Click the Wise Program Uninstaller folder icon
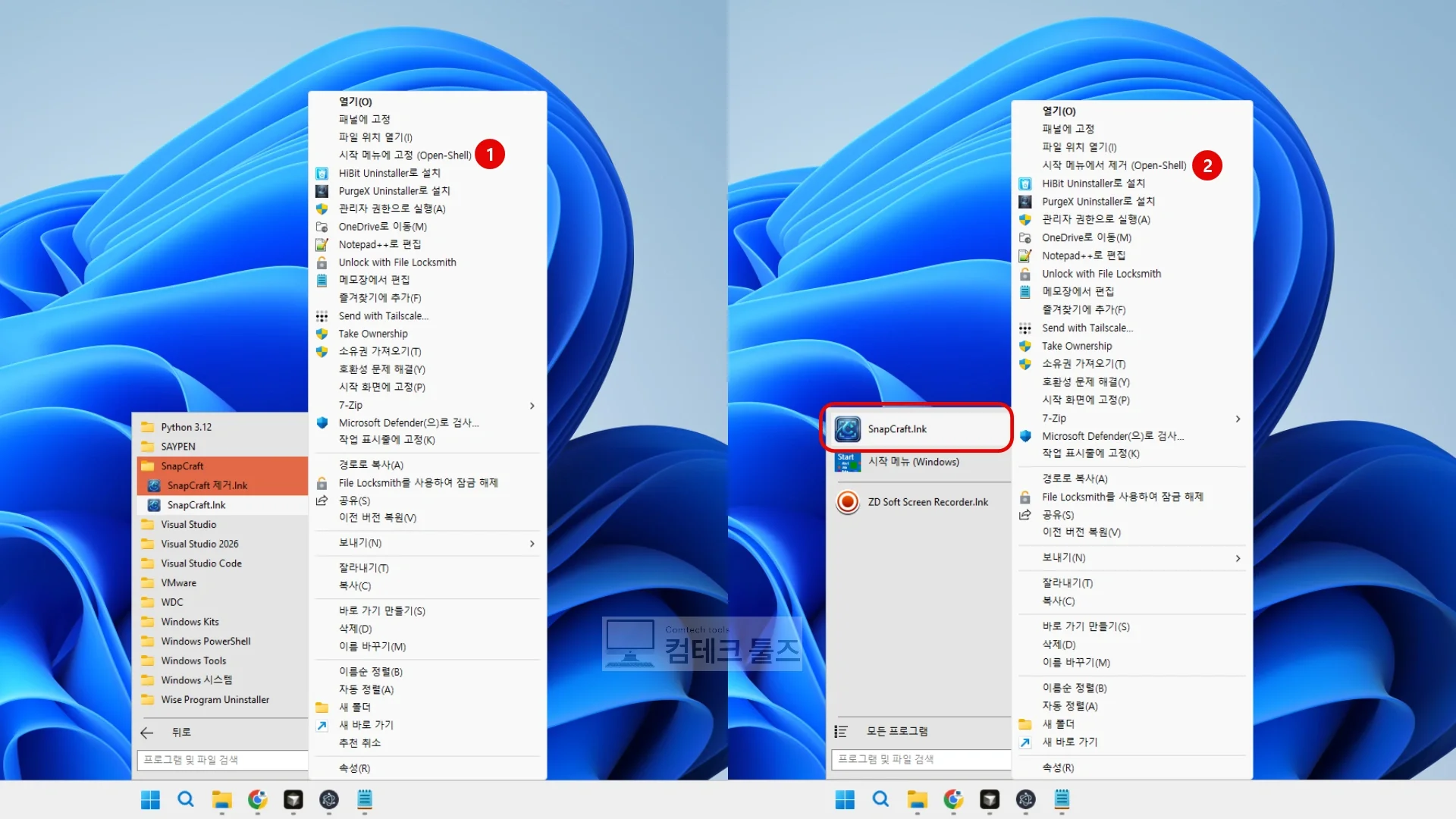 [x=148, y=699]
